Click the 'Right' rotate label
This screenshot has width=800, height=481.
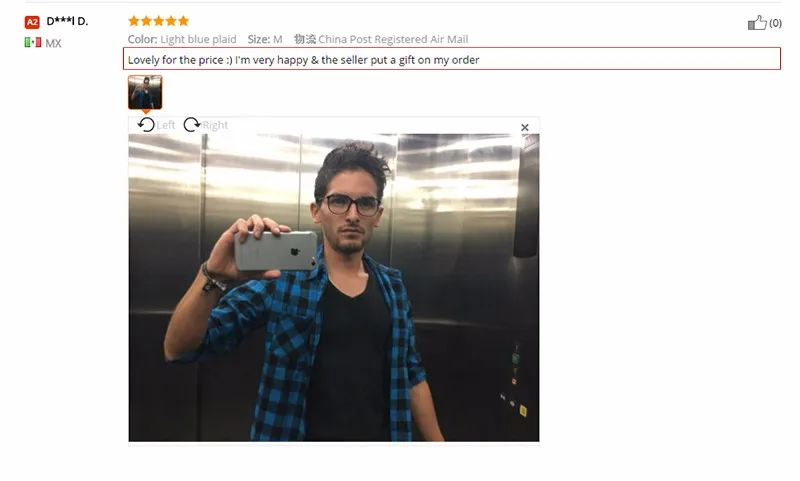pyautogui.click(x=215, y=125)
